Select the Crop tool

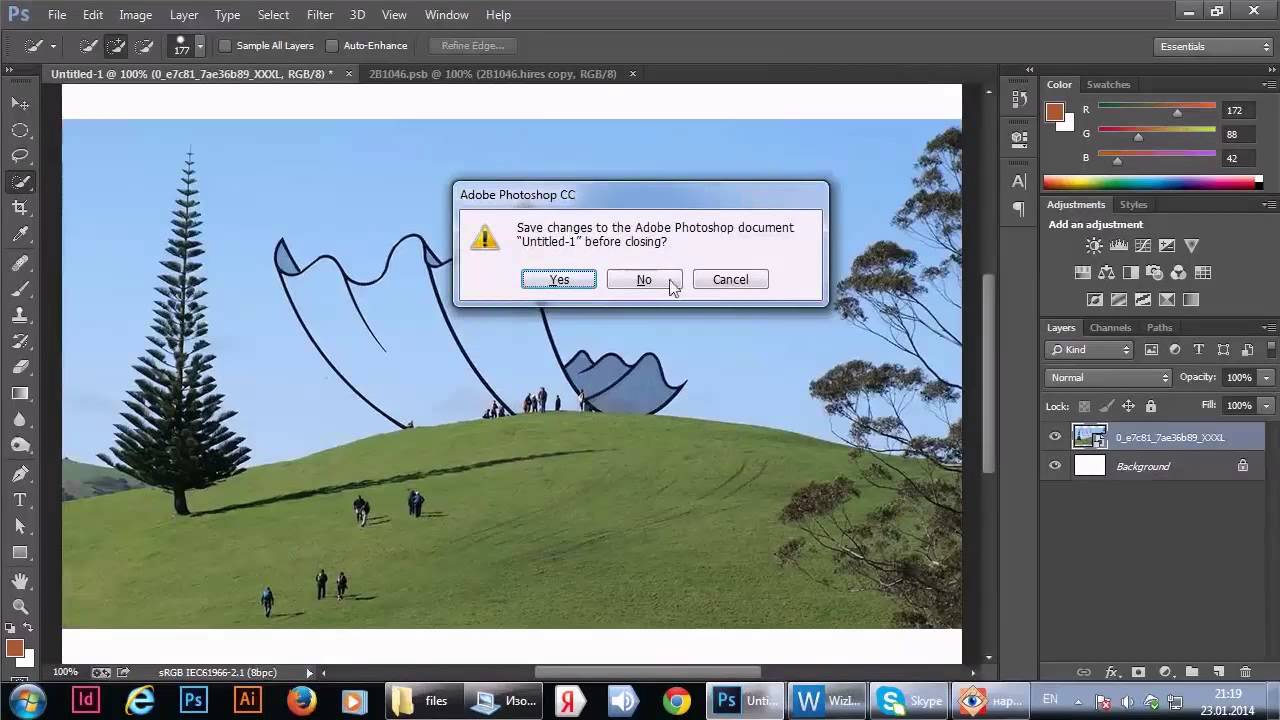(x=20, y=208)
